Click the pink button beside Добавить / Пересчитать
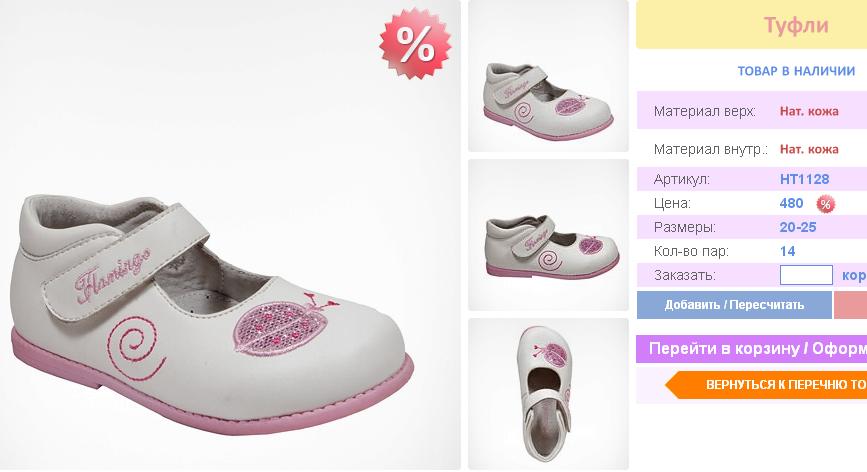Image resolution: width=867 pixels, height=472 pixels. click(850, 305)
